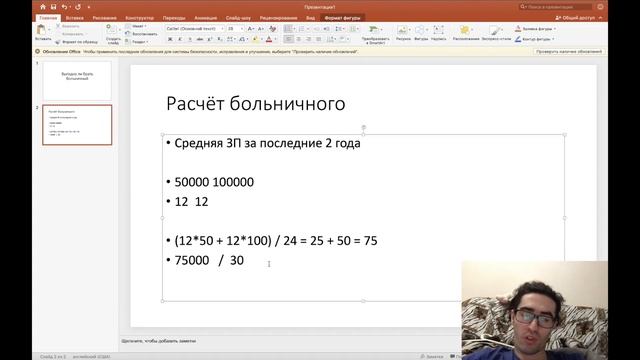Screen dimensions: 640x360
Task: Click the Заметки button in status bar
Action: tap(432, 356)
